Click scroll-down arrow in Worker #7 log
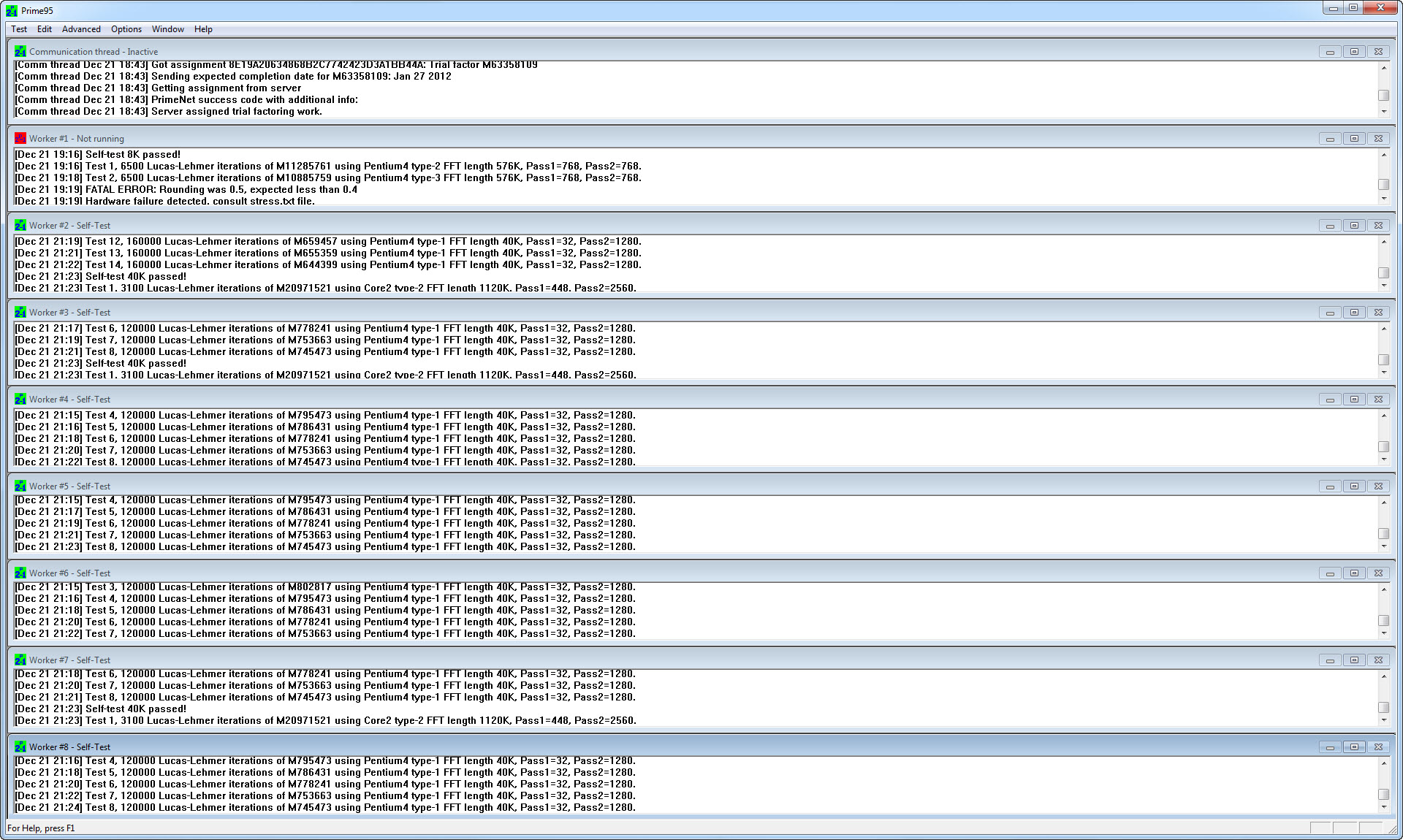1403x840 pixels. 1383,720
